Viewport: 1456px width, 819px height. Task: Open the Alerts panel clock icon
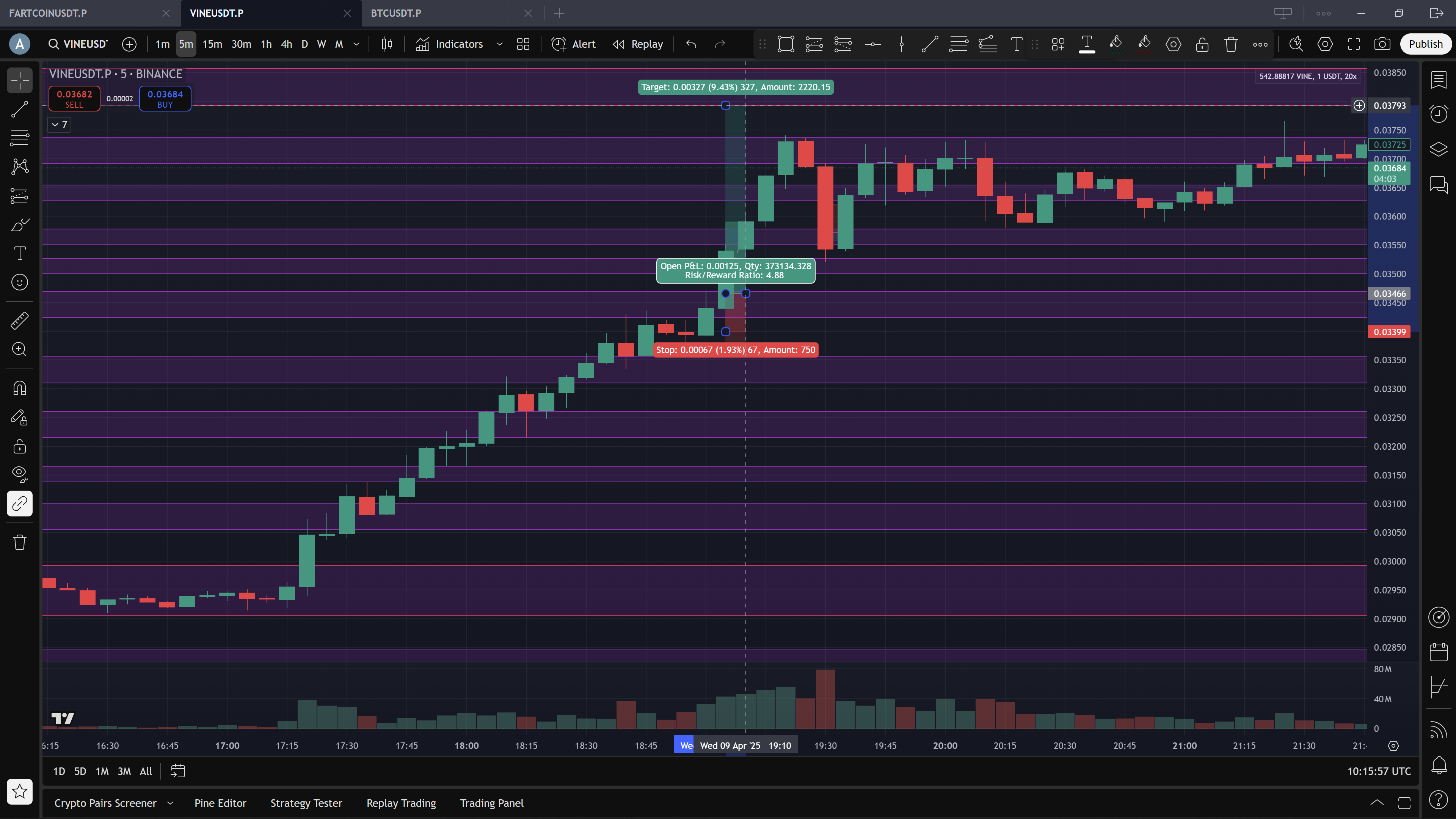click(x=1439, y=114)
